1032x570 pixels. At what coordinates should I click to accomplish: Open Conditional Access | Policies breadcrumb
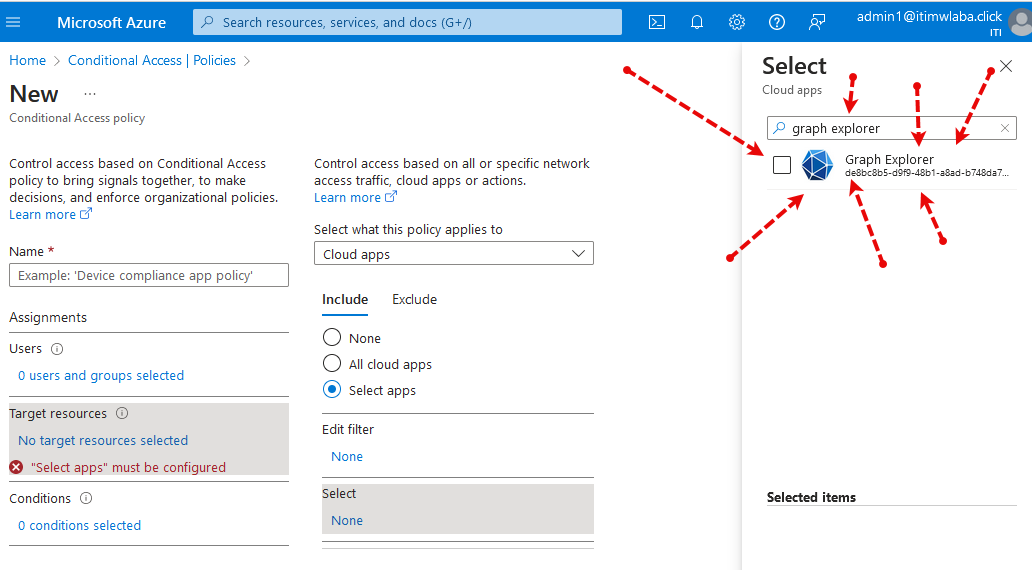pyautogui.click(x=152, y=61)
